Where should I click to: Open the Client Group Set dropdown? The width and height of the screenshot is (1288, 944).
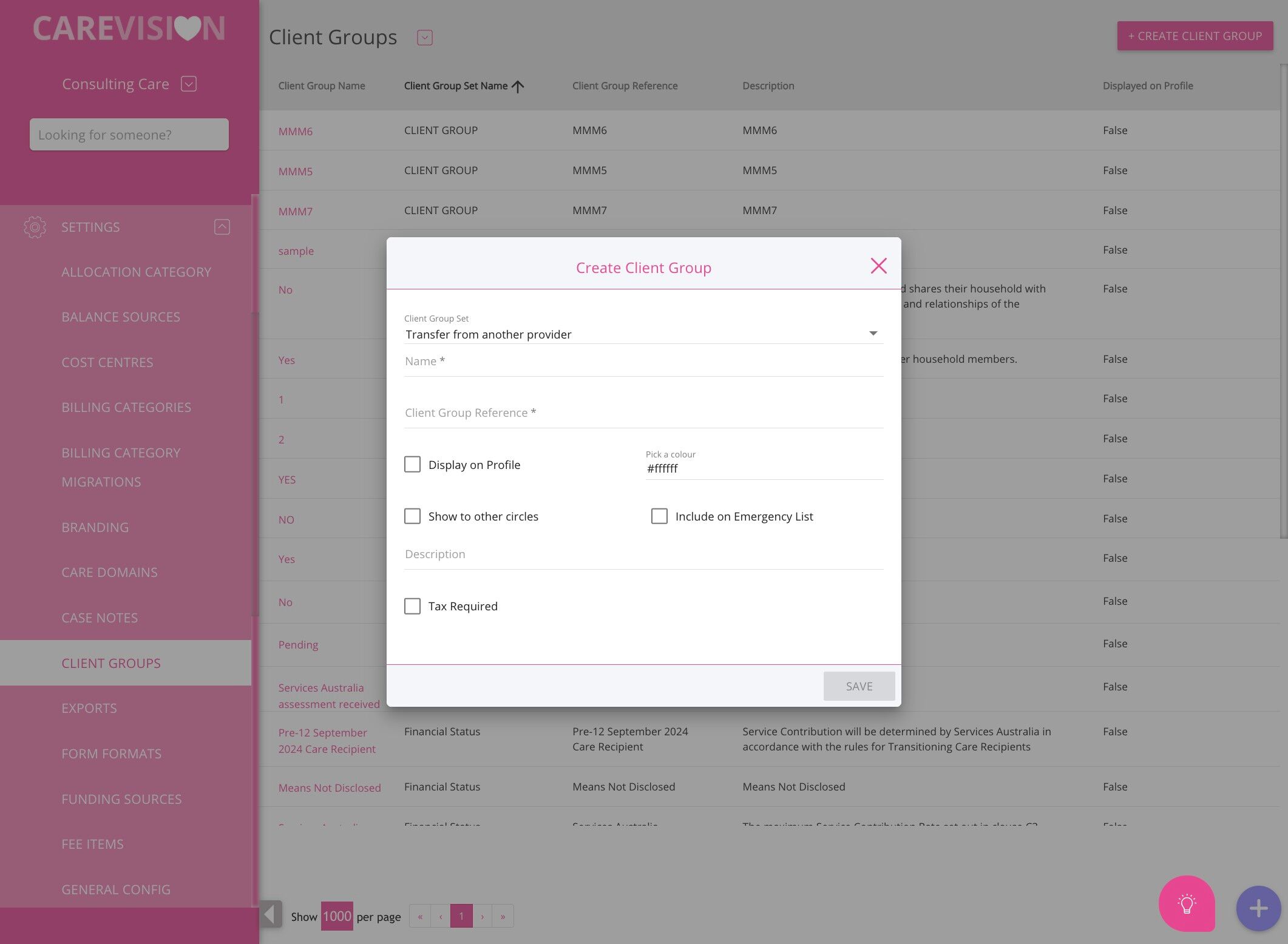click(x=643, y=334)
